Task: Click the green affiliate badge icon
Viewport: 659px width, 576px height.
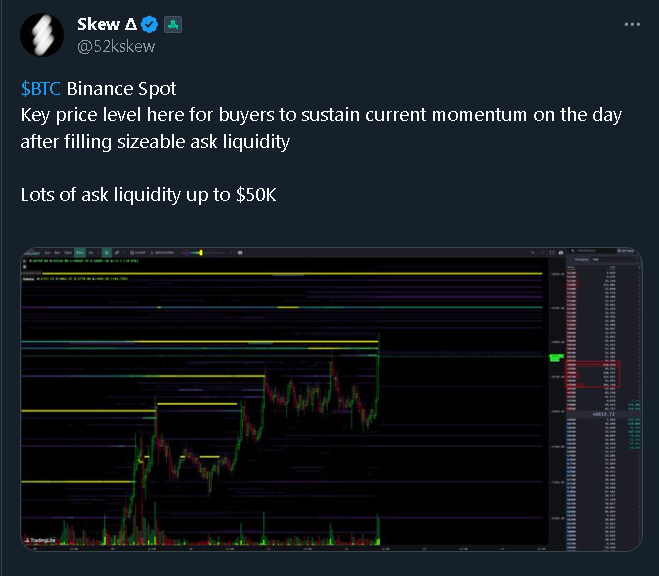Action: point(173,25)
